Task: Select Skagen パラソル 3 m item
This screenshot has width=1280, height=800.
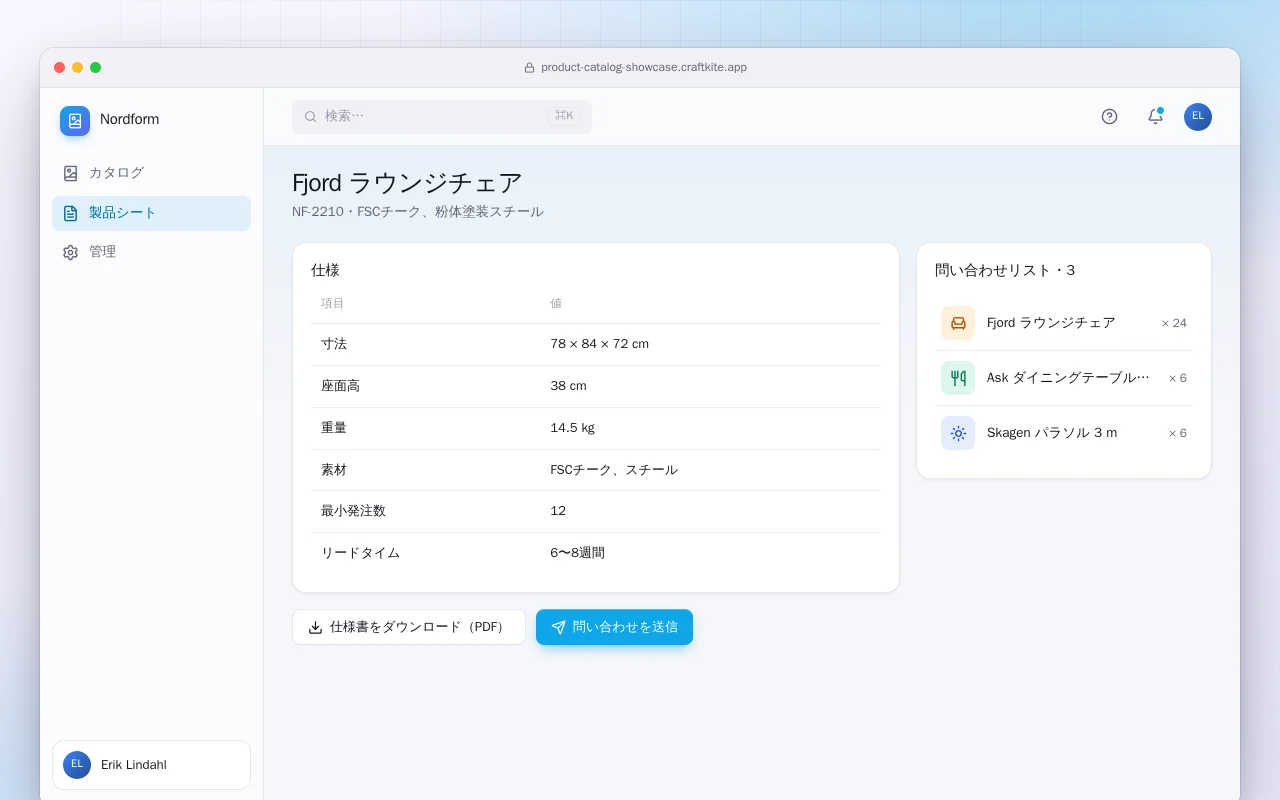Action: [1064, 433]
